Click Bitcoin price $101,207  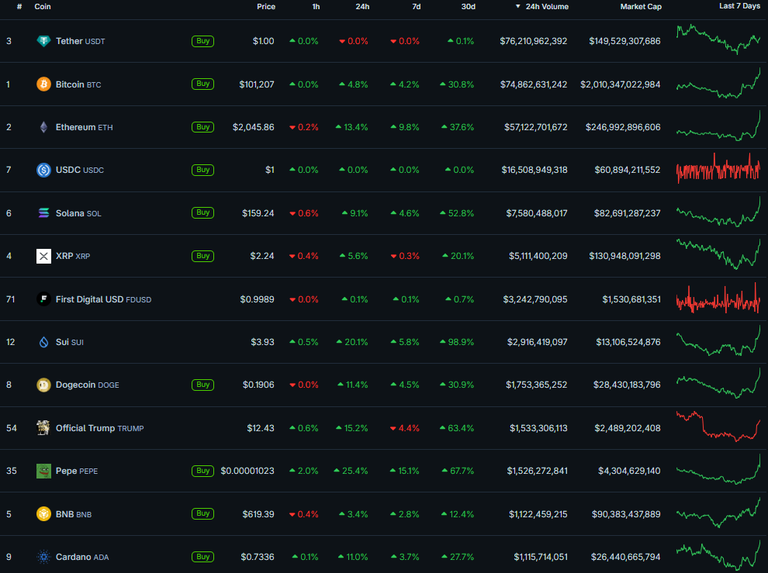pos(257,84)
